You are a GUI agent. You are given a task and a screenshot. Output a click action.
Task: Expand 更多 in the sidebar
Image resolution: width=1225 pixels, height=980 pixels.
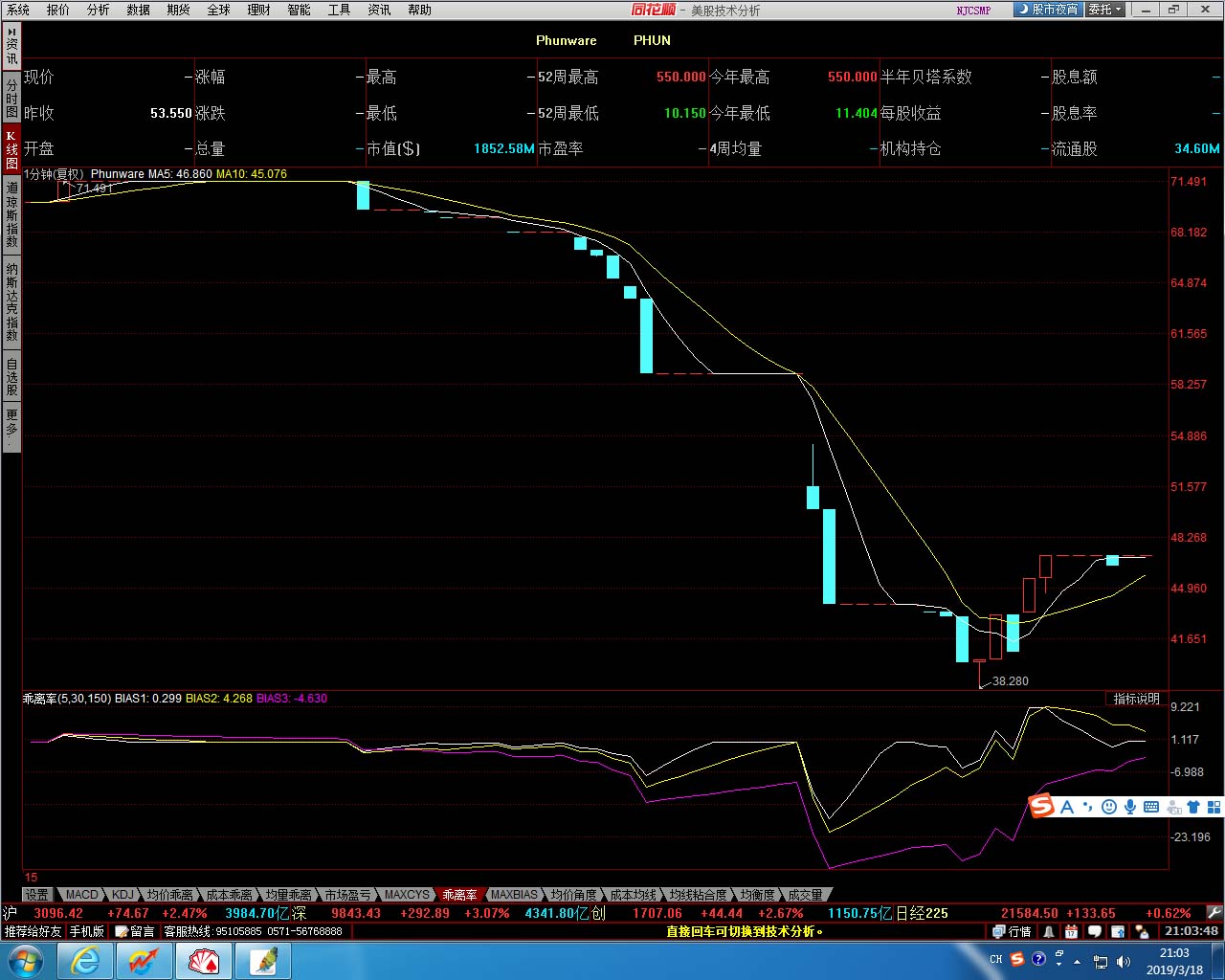tap(11, 427)
